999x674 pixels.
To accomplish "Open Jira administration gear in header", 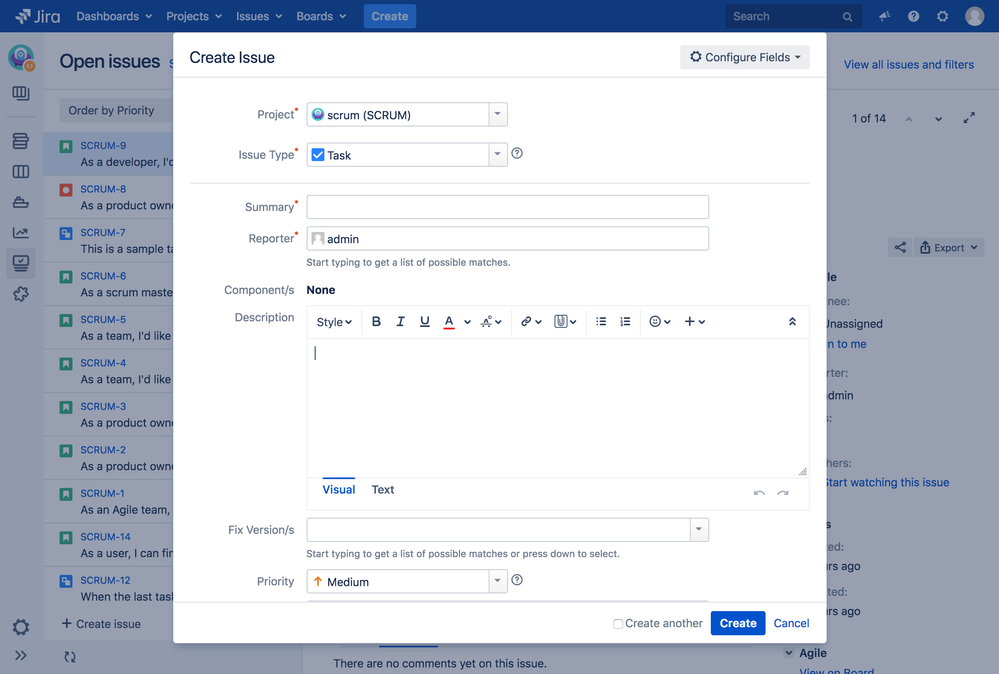I will point(942,17).
